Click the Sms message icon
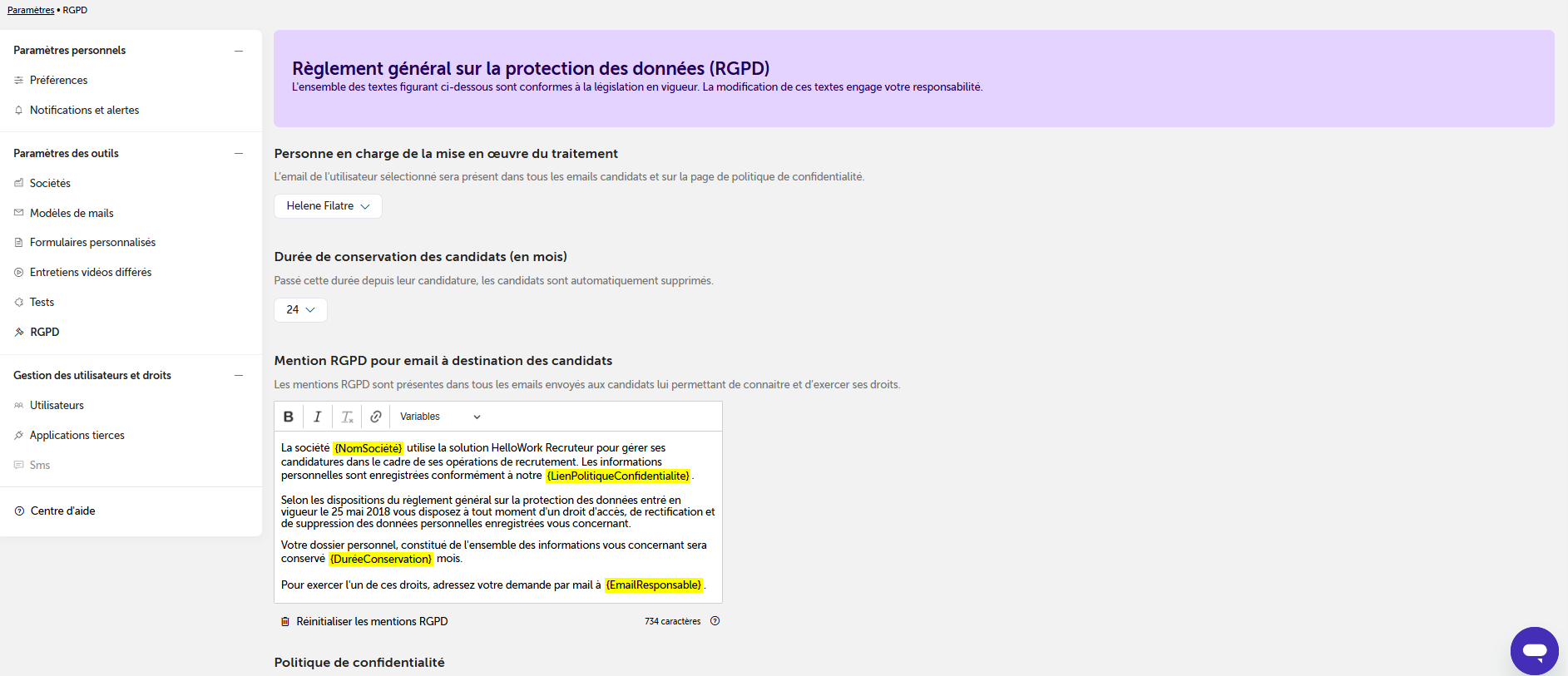1568x676 pixels. tap(18, 466)
